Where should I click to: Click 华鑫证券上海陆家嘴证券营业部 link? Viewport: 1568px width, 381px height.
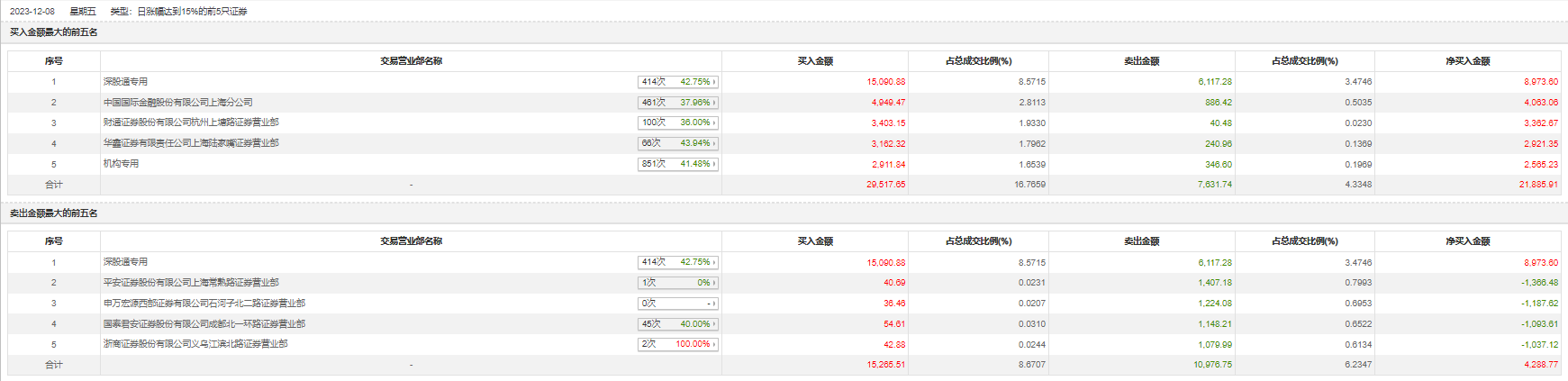pyautogui.click(x=191, y=143)
